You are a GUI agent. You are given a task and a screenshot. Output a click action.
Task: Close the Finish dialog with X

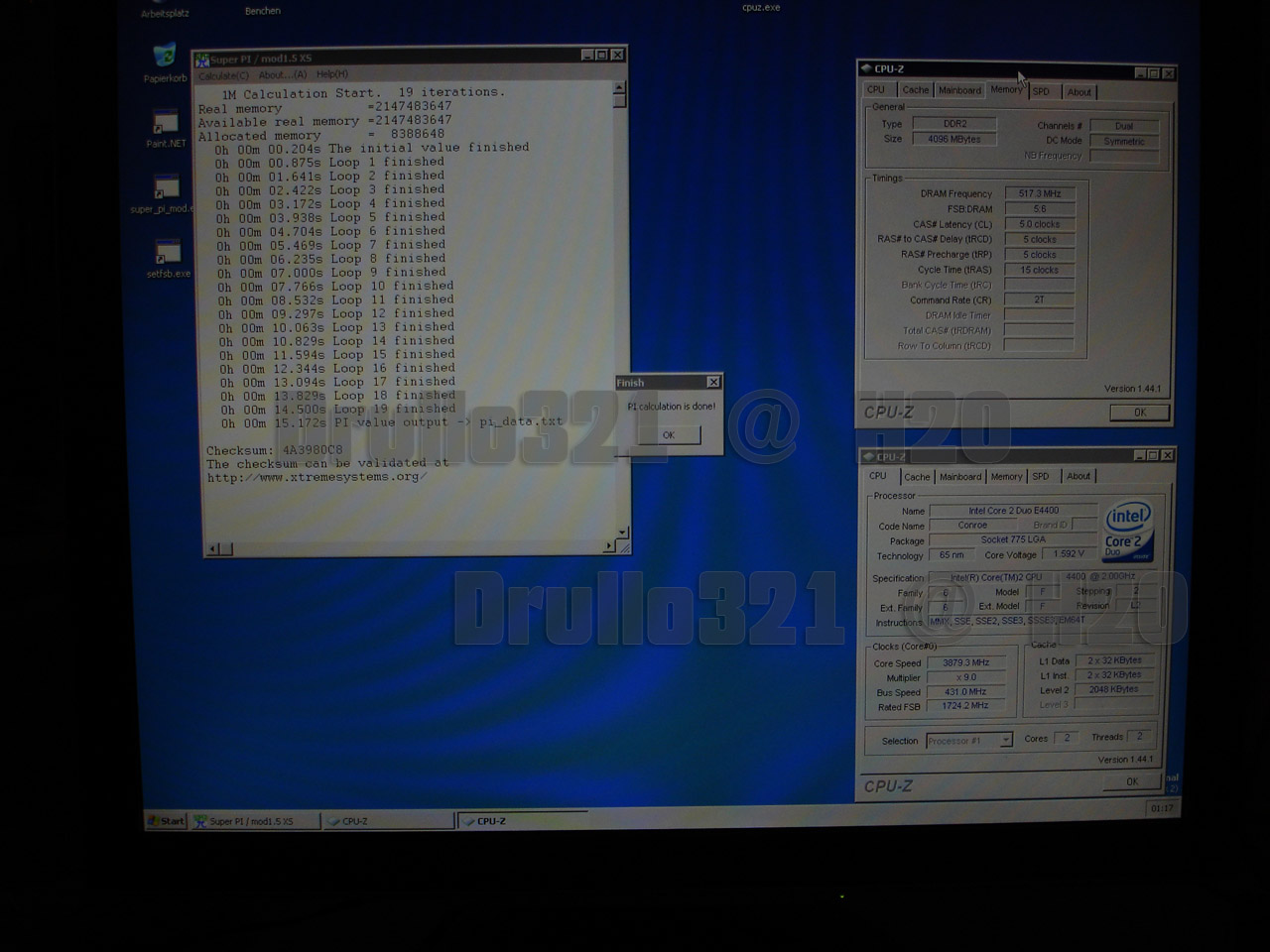[713, 382]
